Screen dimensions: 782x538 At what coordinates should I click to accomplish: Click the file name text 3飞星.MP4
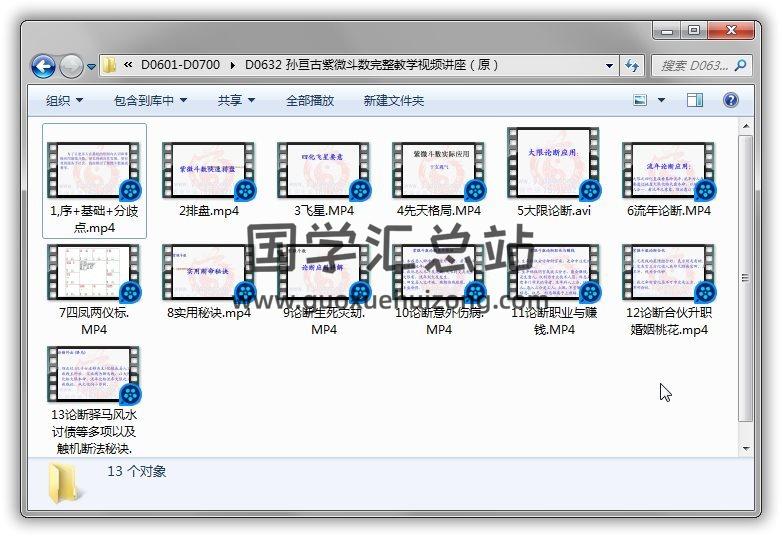(324, 211)
